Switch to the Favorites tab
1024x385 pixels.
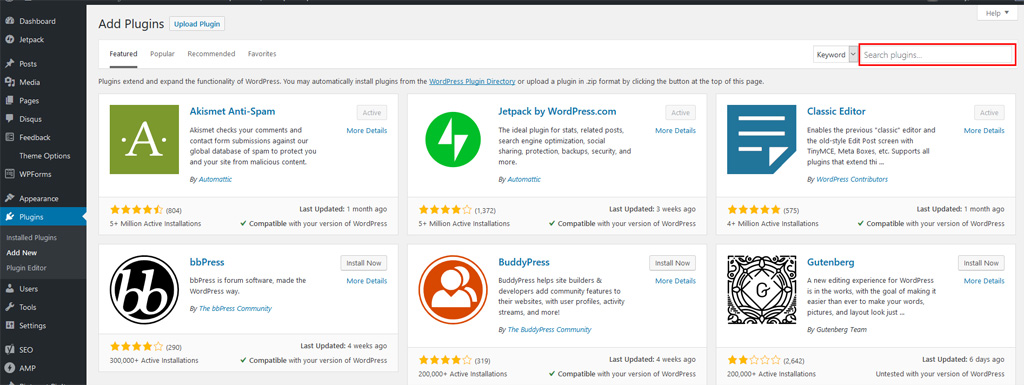[x=262, y=54]
